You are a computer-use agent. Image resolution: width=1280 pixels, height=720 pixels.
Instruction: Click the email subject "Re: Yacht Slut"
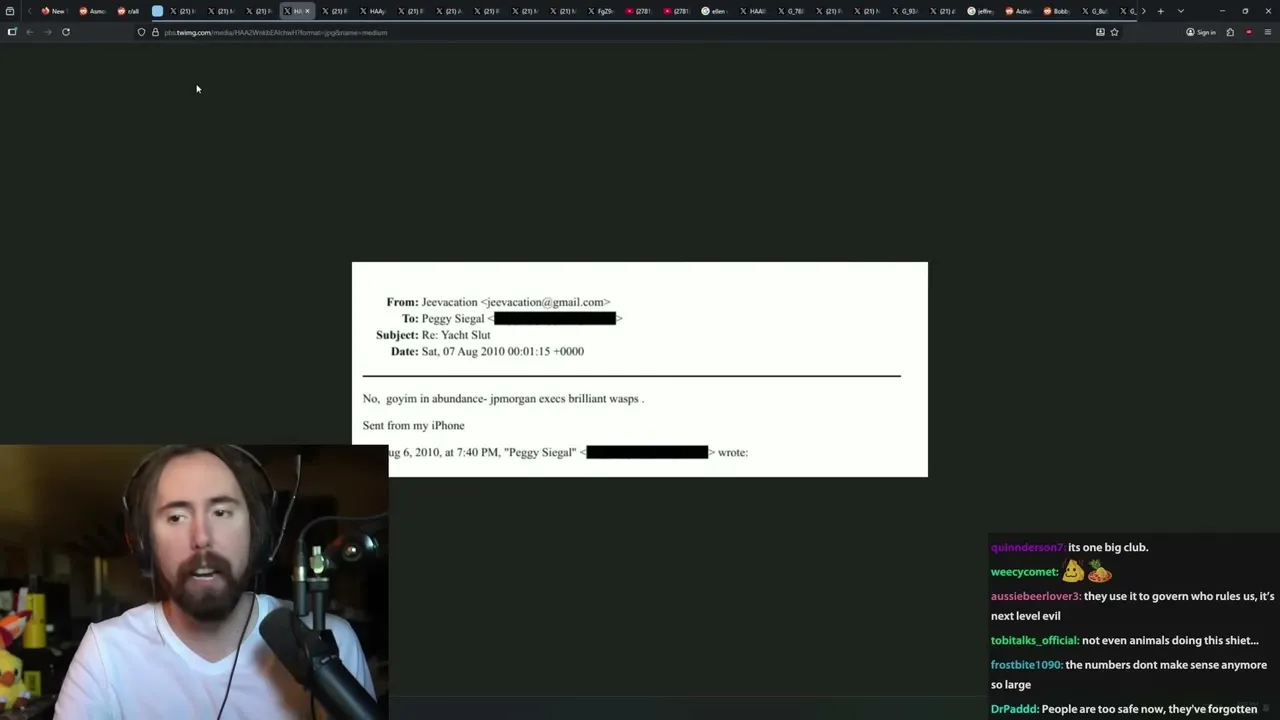456,335
